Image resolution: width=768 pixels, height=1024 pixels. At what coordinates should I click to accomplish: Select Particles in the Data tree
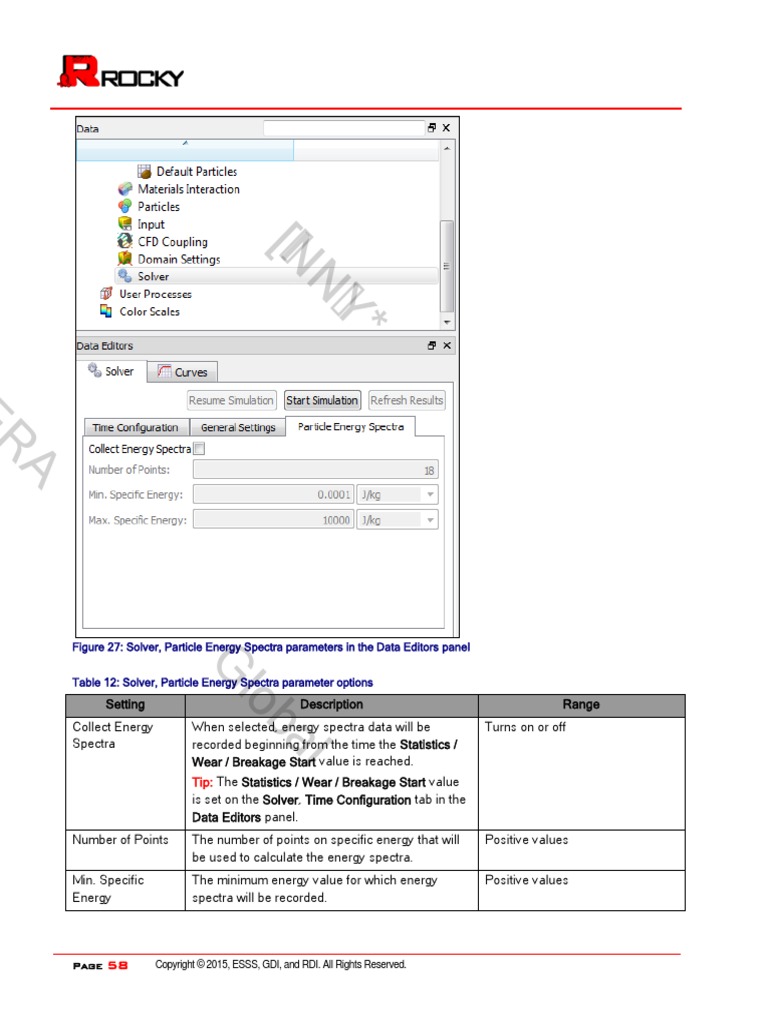[159, 206]
